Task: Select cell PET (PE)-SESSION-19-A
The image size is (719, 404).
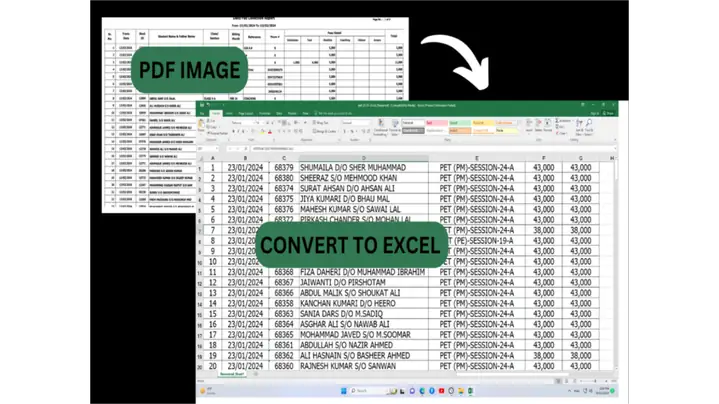Action: [481, 241]
